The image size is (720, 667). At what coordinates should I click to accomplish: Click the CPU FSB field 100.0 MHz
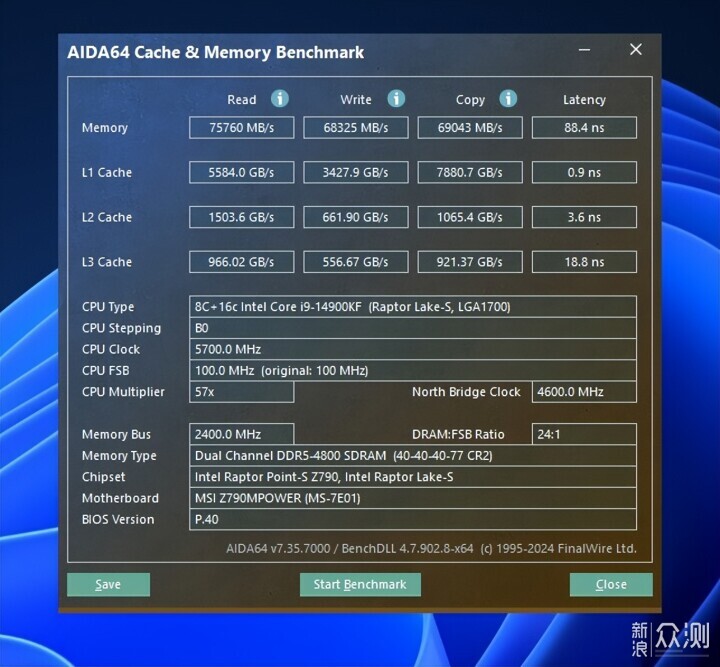[x=413, y=370]
